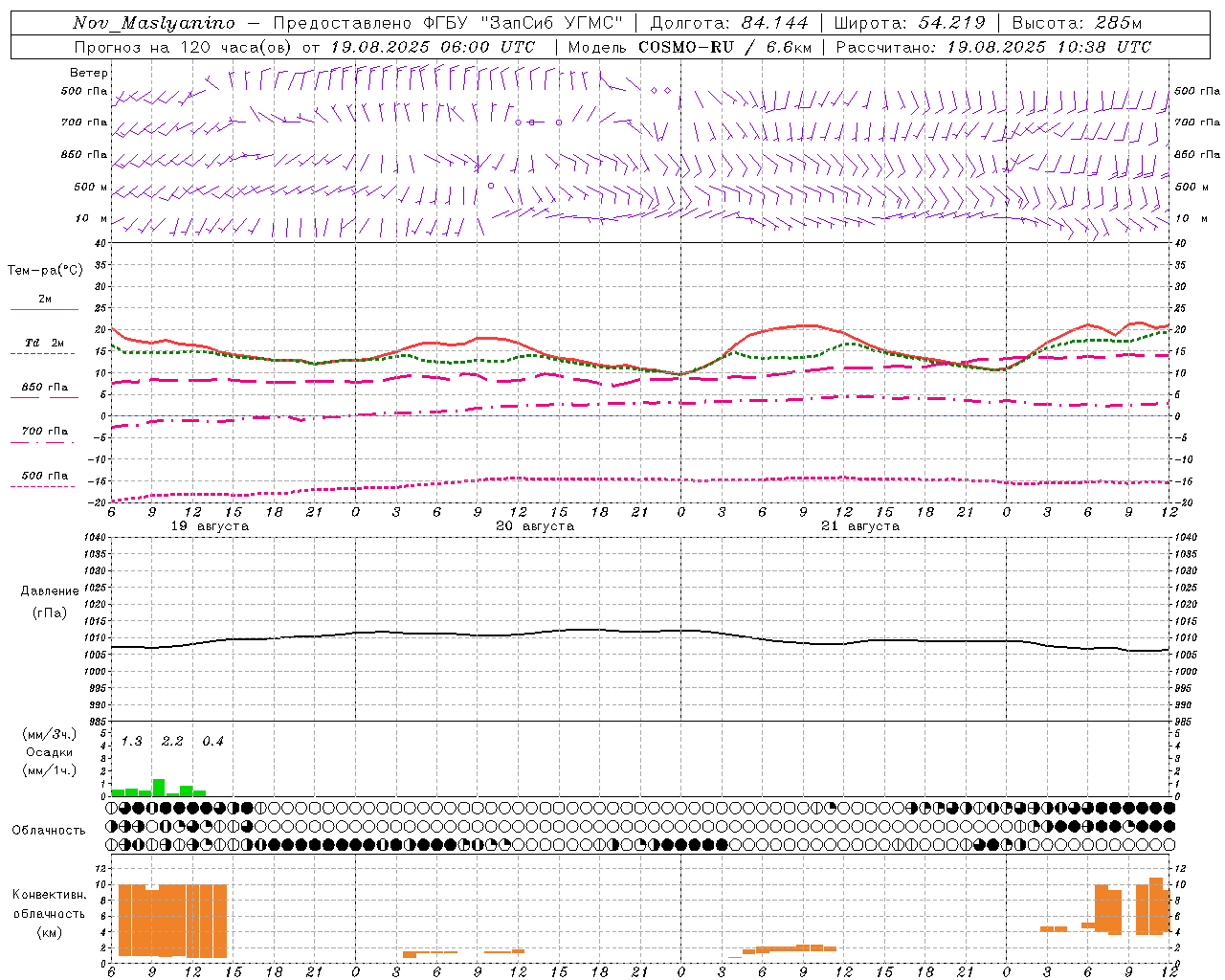The height and width of the screenshot is (980, 1225).
Task: Click the longitude value 84.144
Action: pyautogui.click(x=775, y=23)
